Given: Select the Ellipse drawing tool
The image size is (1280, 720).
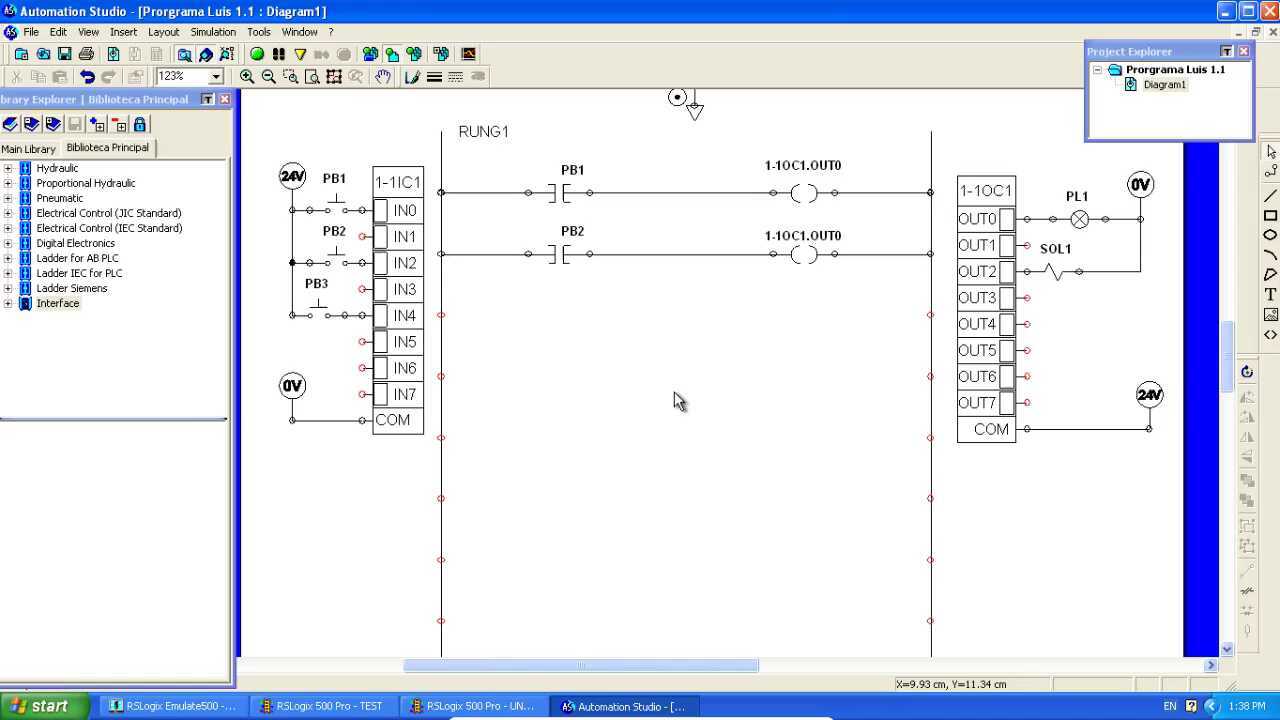Looking at the screenshot, I should point(1270,235).
